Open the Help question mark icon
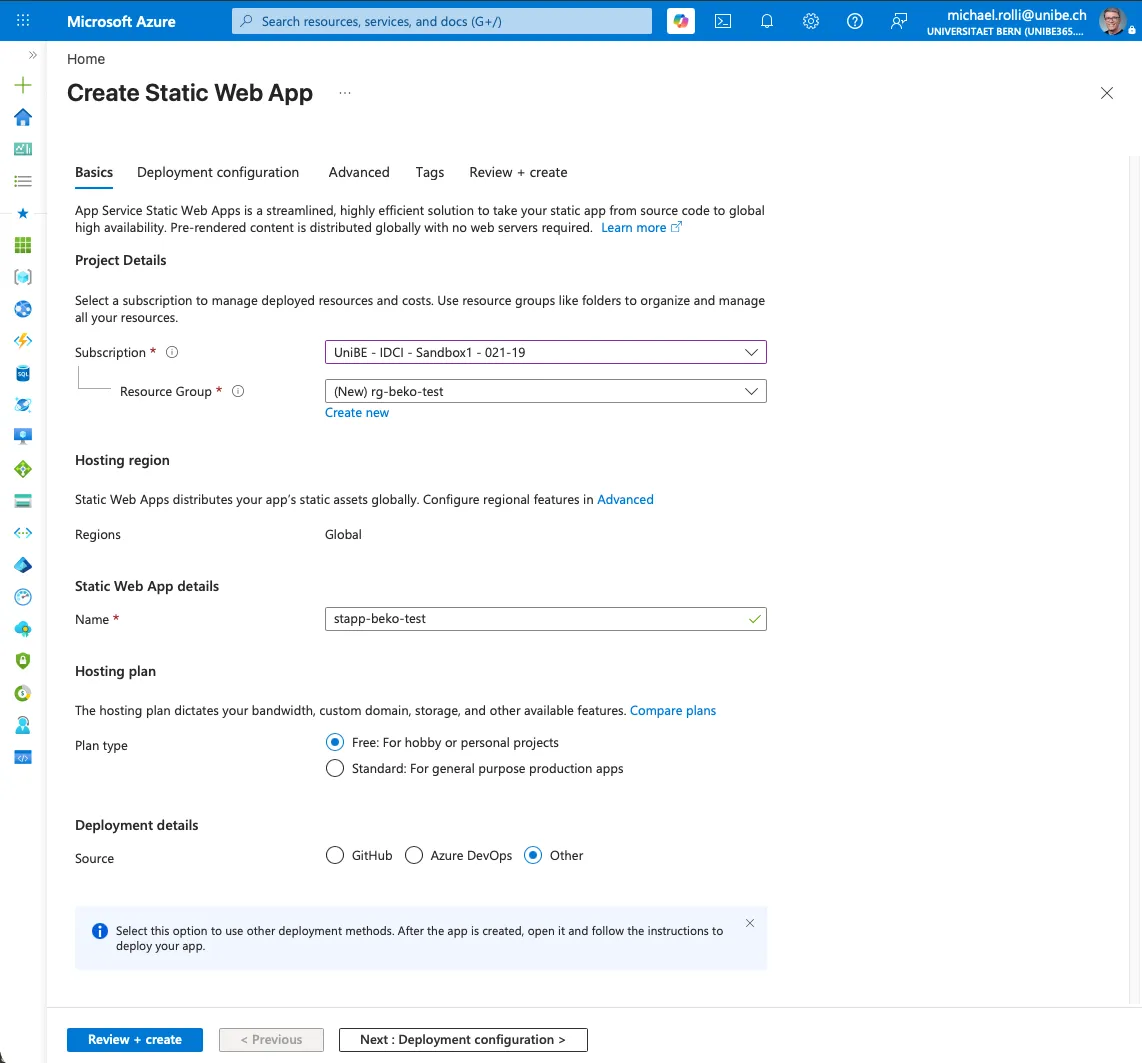The height and width of the screenshot is (1063, 1142). 854,21
